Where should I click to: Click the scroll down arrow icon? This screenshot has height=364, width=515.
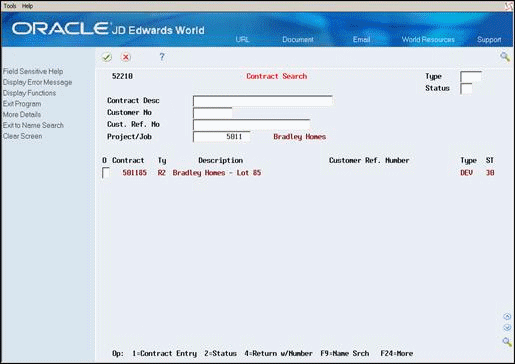507,328
